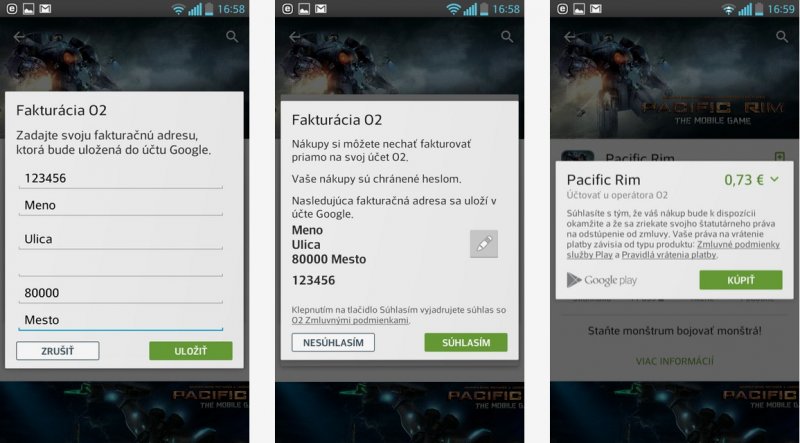The height and width of the screenshot is (443, 800).
Task: Tap back arrow on Pacific Rim purchase screen
Action: click(x=570, y=36)
